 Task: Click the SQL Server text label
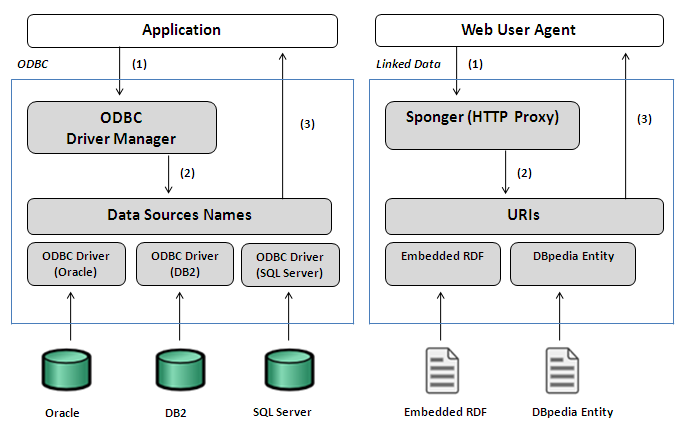pos(282,412)
